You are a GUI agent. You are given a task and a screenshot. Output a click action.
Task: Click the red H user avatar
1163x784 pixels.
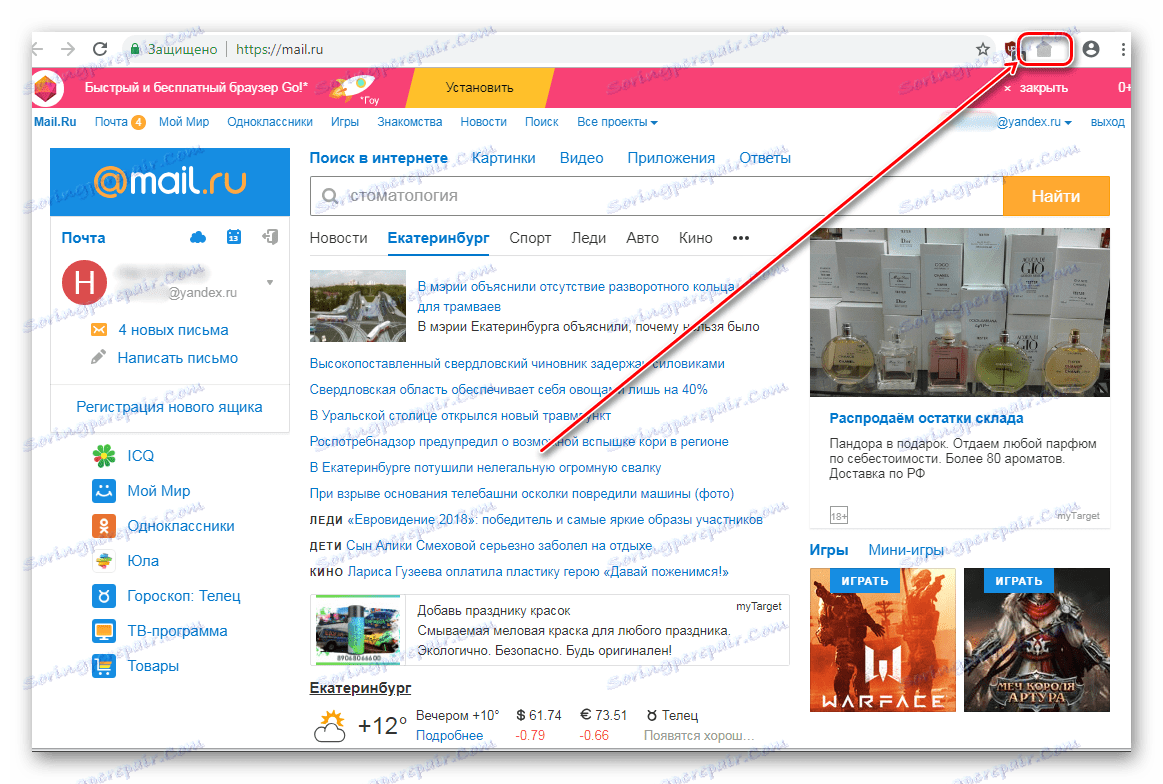[85, 283]
